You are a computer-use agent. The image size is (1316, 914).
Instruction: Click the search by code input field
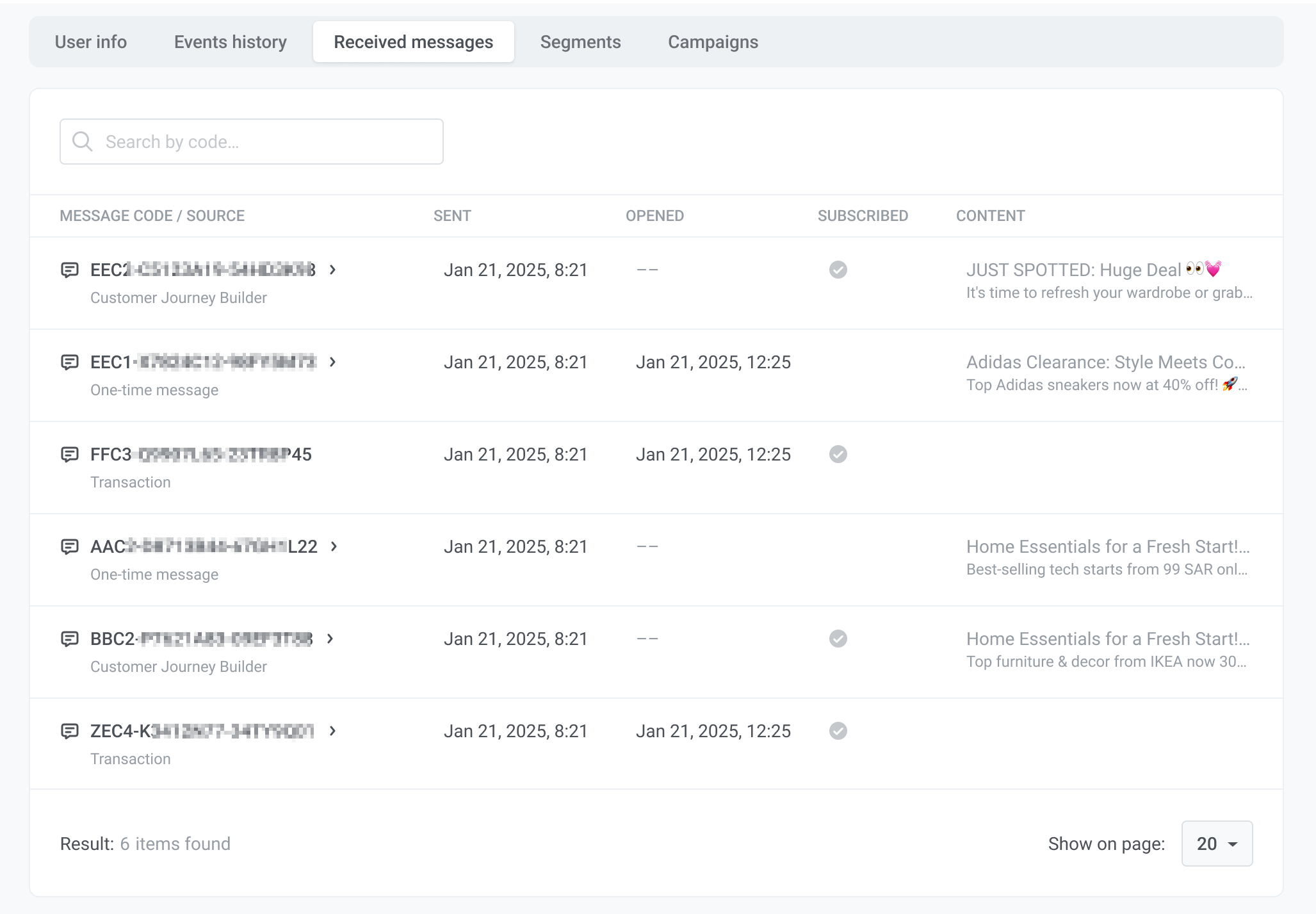(252, 141)
